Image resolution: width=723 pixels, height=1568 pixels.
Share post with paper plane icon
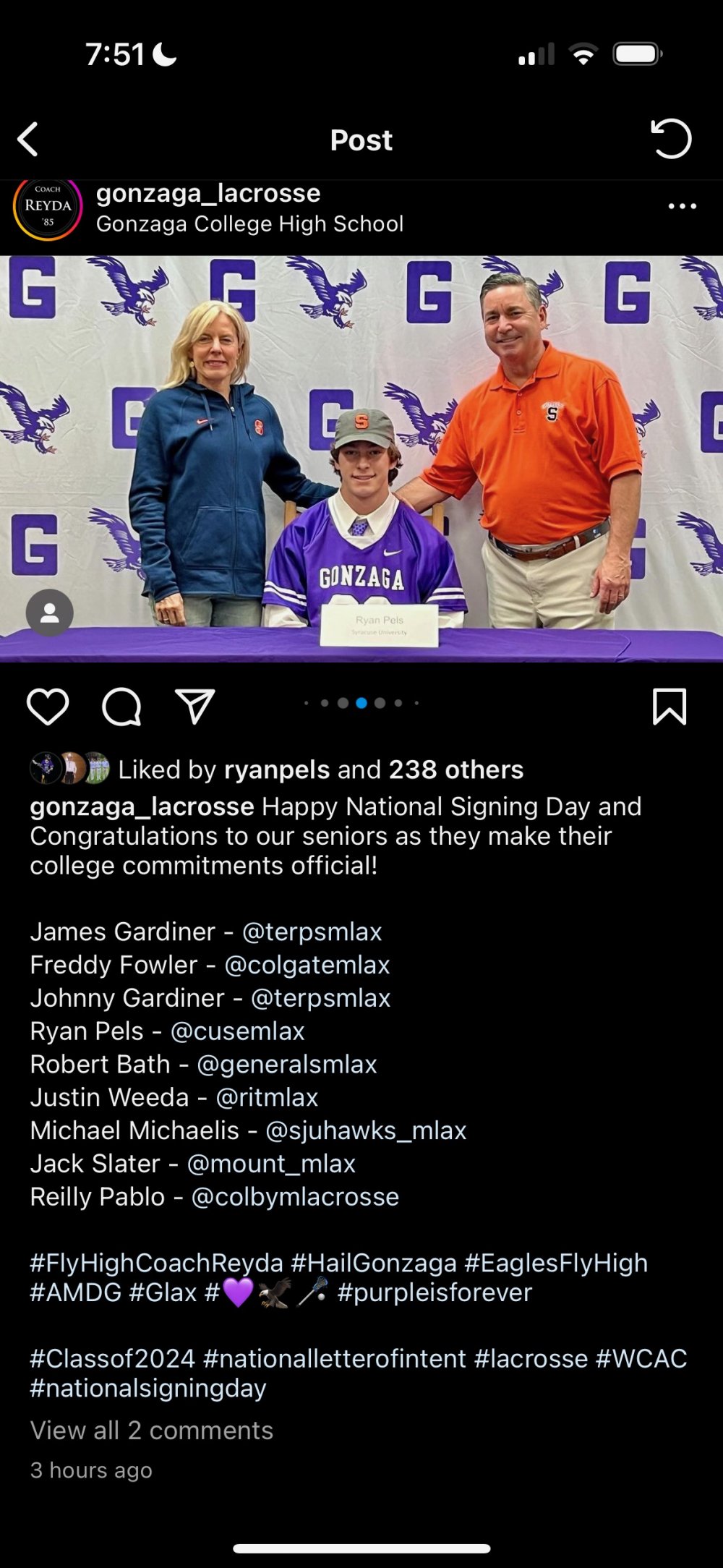[x=195, y=706]
